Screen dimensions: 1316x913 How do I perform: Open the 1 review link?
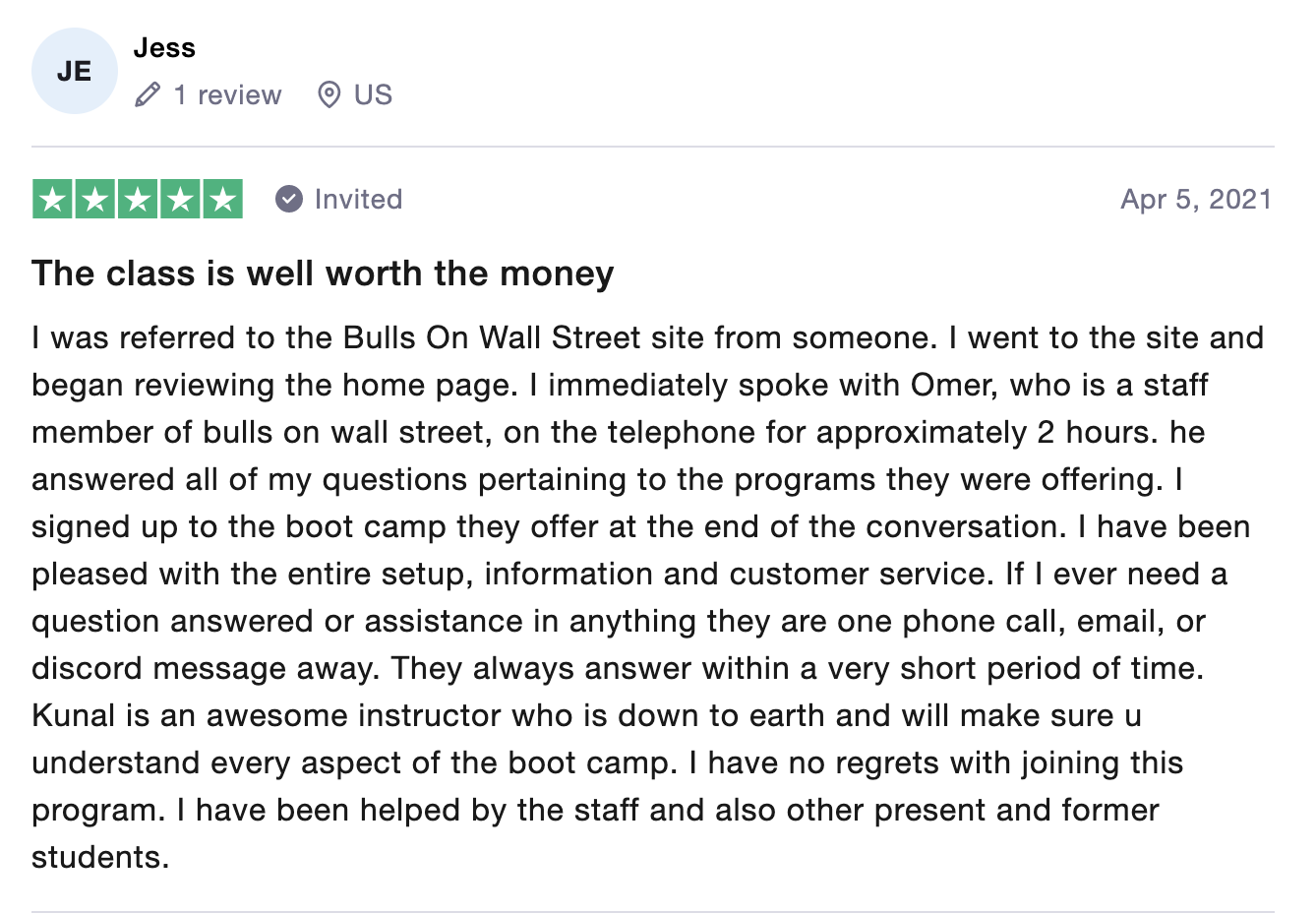click(x=227, y=94)
